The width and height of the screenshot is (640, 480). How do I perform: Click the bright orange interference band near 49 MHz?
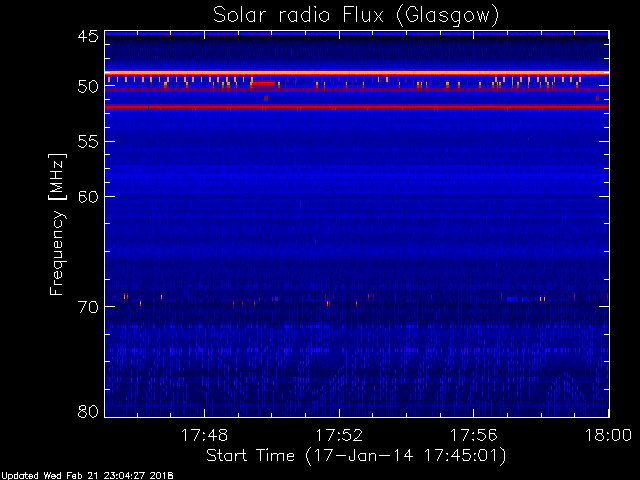pos(357,73)
